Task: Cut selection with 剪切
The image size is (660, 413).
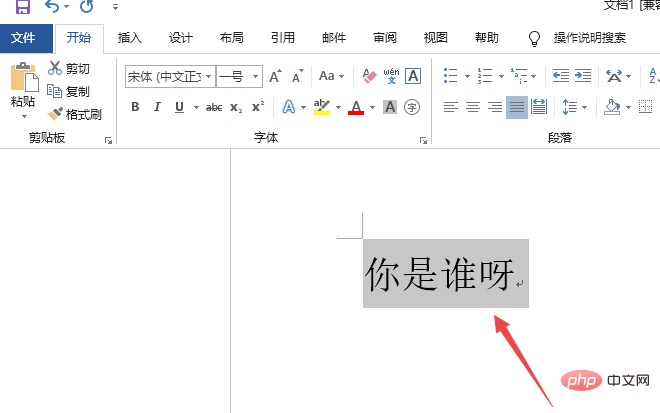Action: (69, 68)
